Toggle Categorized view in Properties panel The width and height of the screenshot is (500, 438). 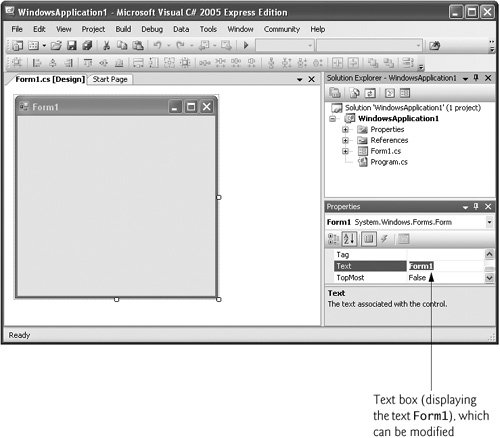[x=333, y=239]
